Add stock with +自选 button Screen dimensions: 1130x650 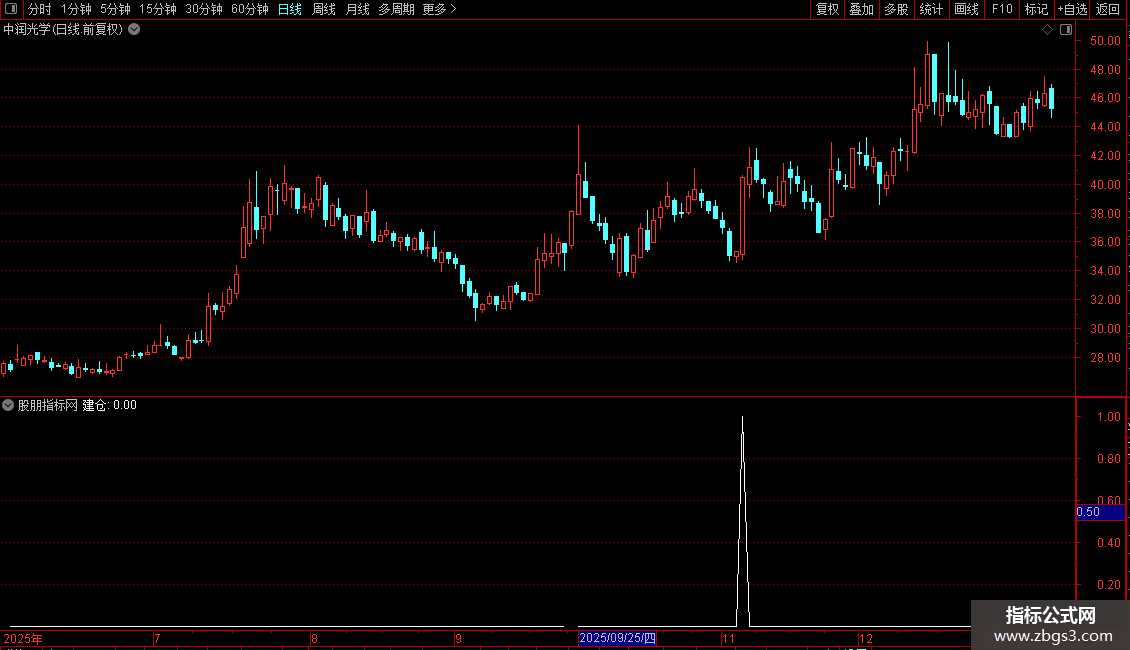point(1072,9)
